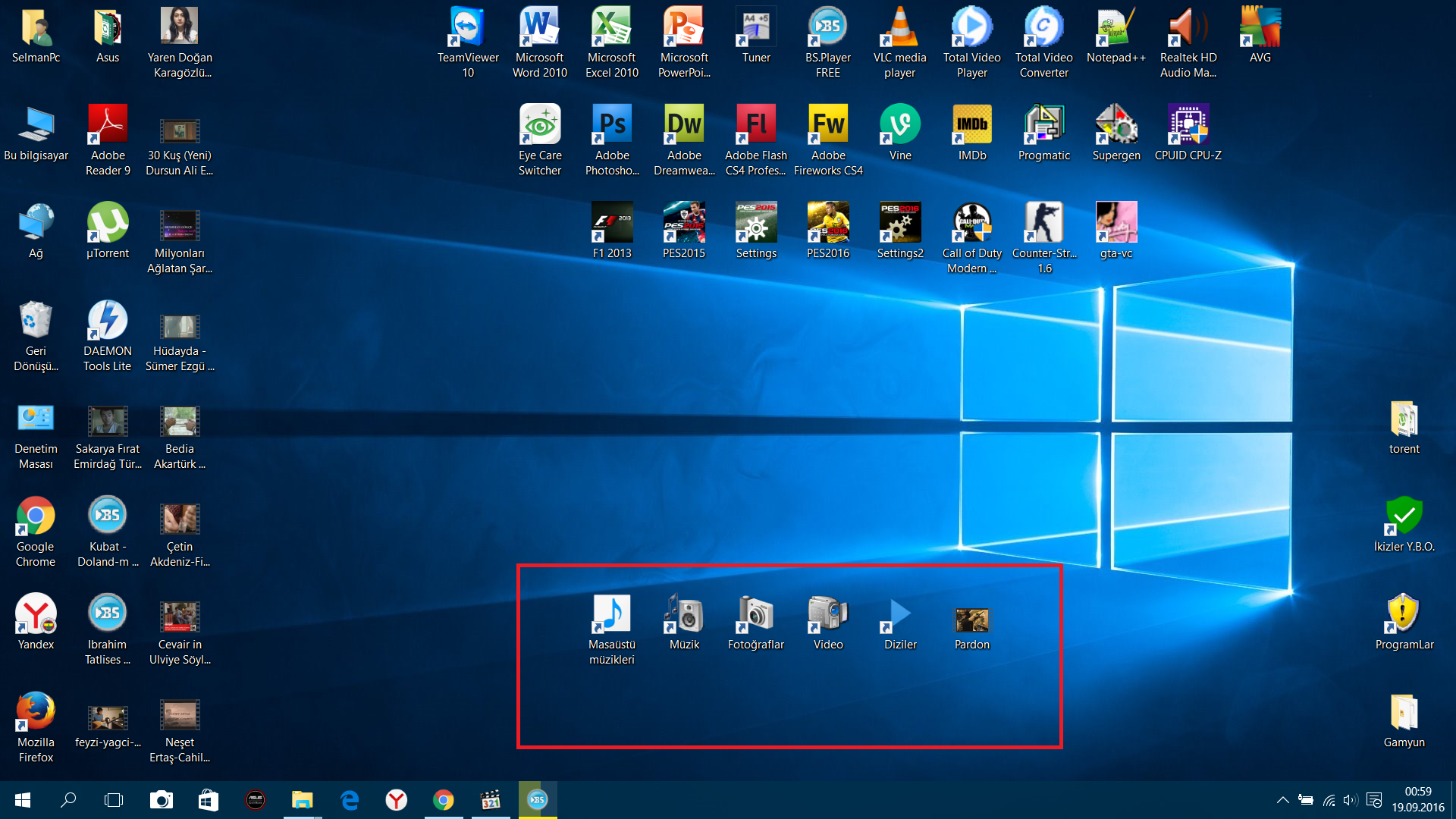Launch Google Chrome desktop shortcut
Viewport: 1456px width, 819px height.
[x=36, y=532]
